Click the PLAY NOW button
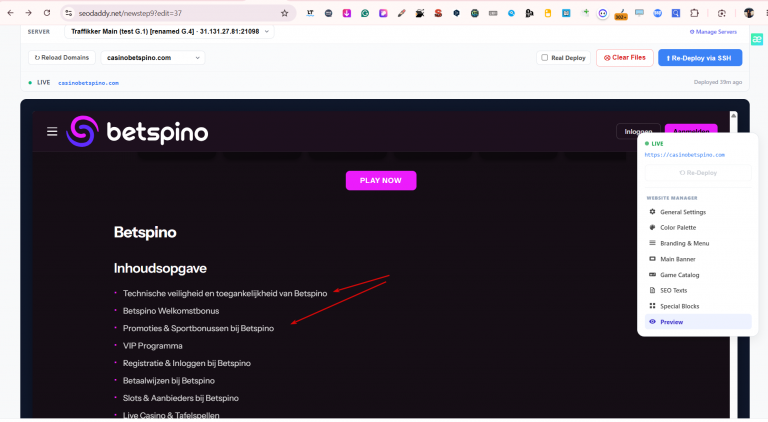The image size is (768, 422). (381, 180)
